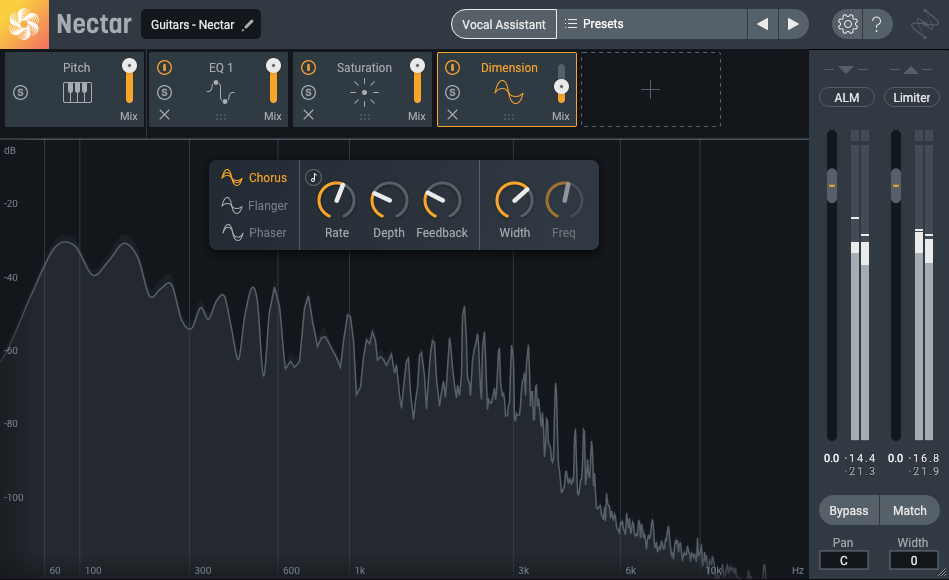Add a new module with plus slot
The image size is (949, 580).
coord(651,90)
